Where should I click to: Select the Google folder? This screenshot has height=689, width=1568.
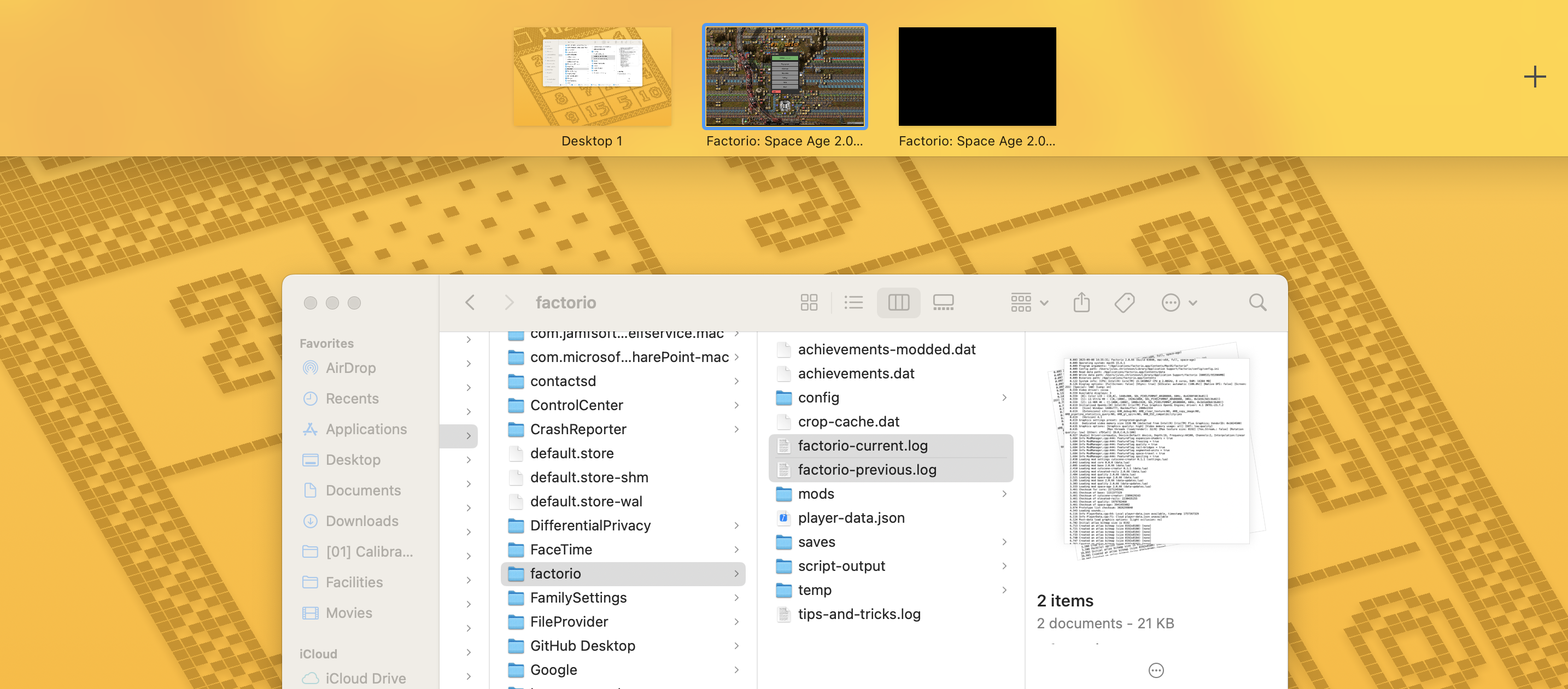(x=623, y=669)
